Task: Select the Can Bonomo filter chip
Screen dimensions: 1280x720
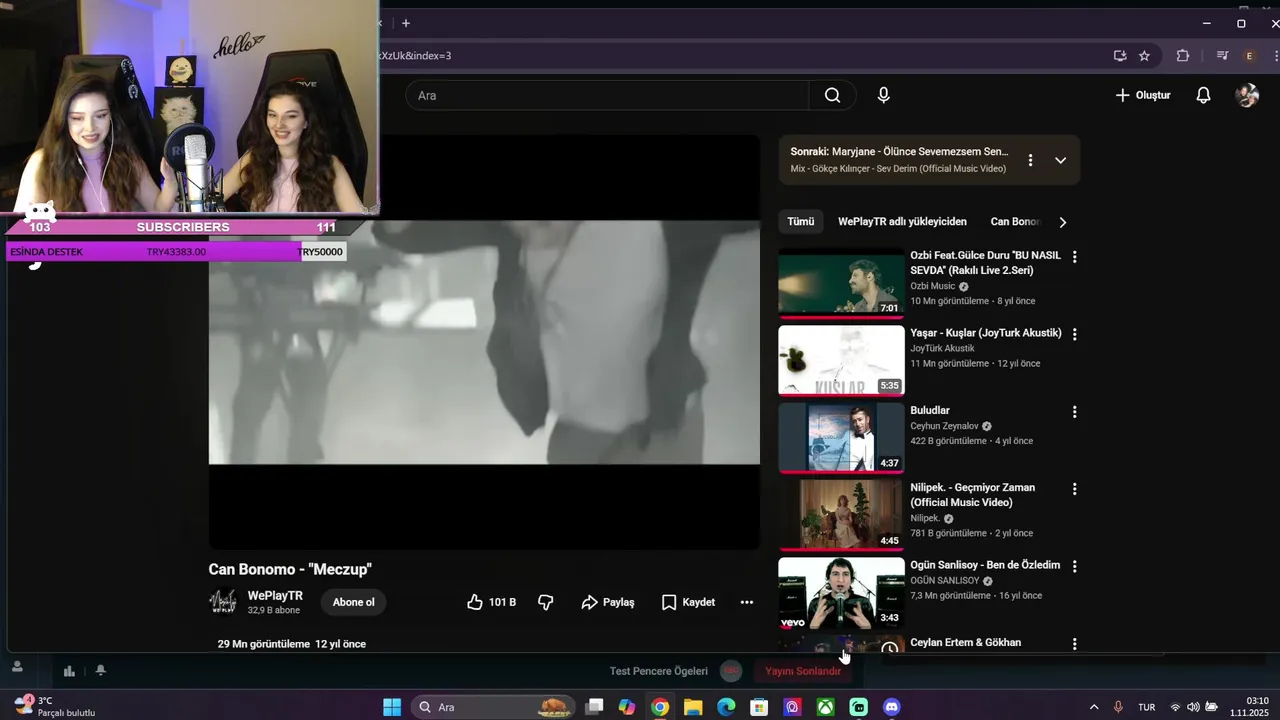Action: tap(1015, 222)
